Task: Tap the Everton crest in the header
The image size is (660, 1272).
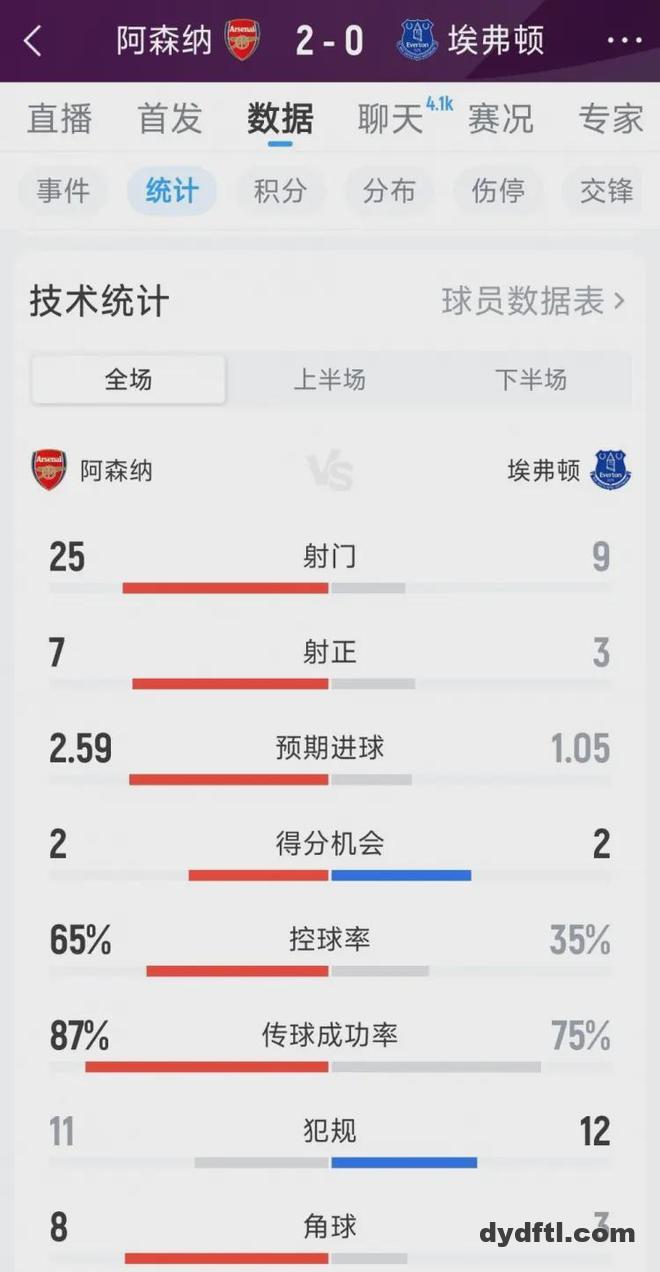Action: (x=418, y=41)
